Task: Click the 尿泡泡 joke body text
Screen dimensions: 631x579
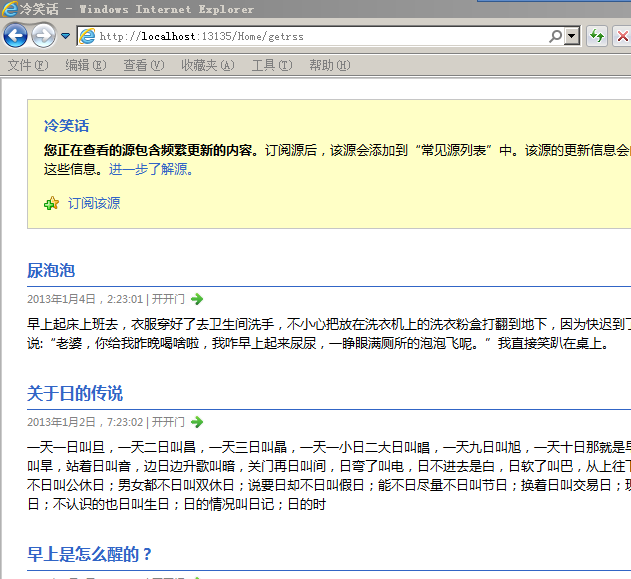Action: (329, 333)
